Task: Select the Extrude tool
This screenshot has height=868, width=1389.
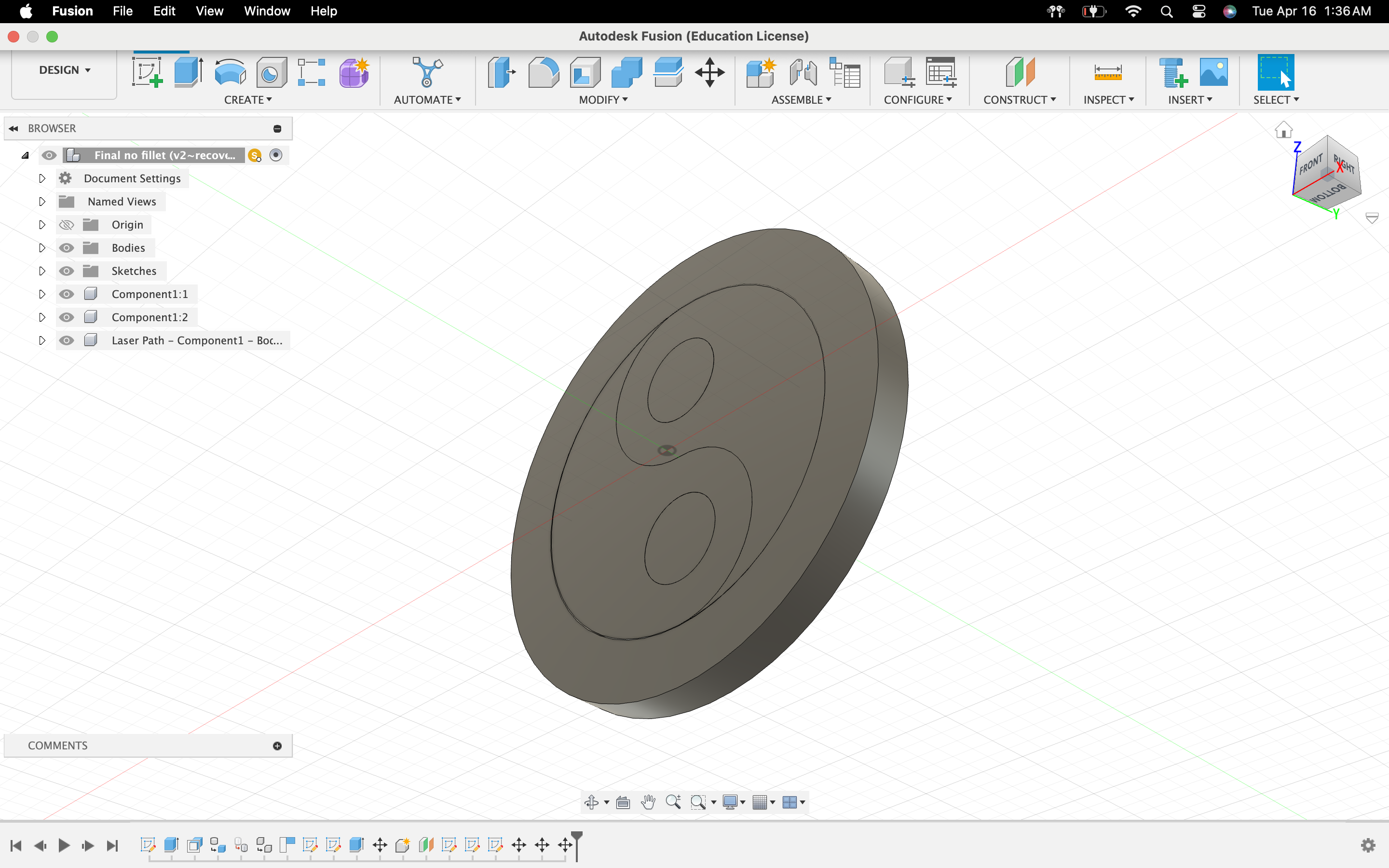Action: click(188, 73)
